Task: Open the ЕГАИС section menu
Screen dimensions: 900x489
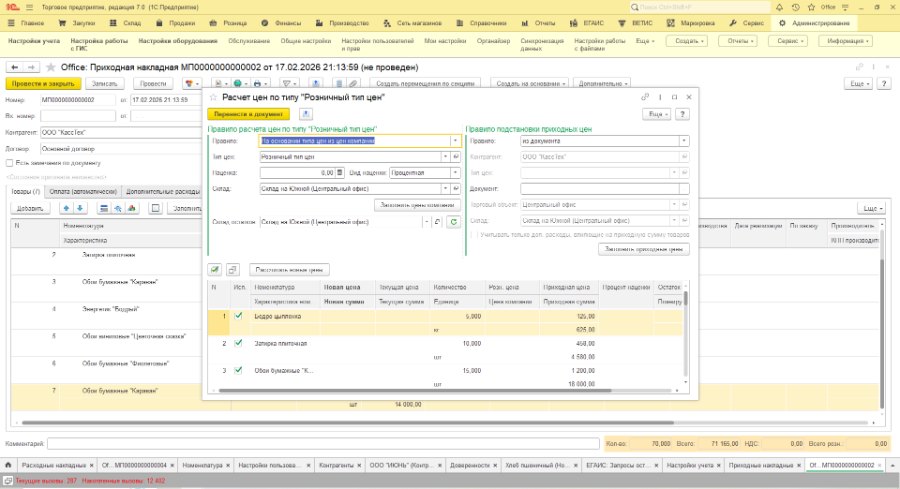Action: [x=587, y=23]
